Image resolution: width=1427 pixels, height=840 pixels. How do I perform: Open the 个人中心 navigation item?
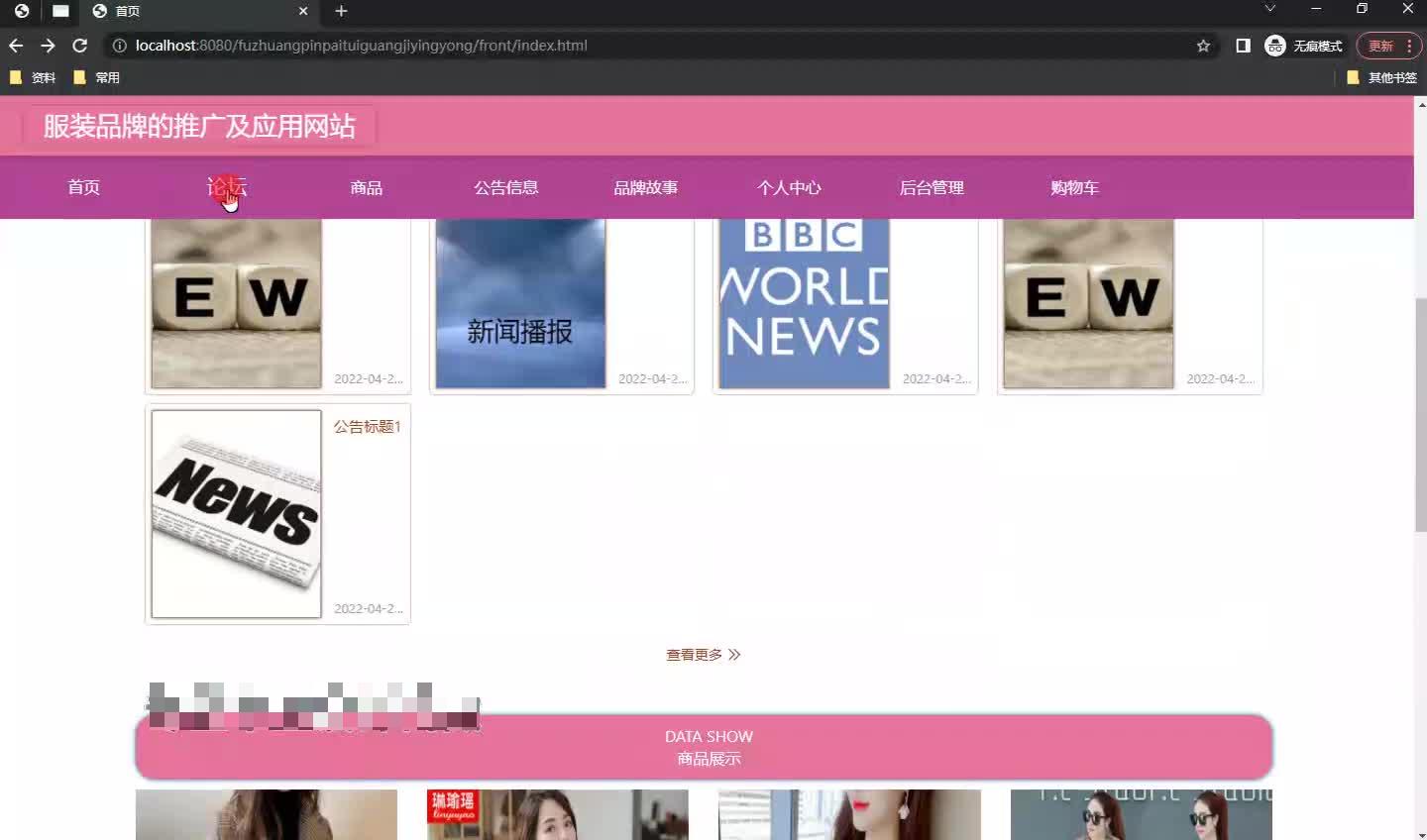coord(789,187)
